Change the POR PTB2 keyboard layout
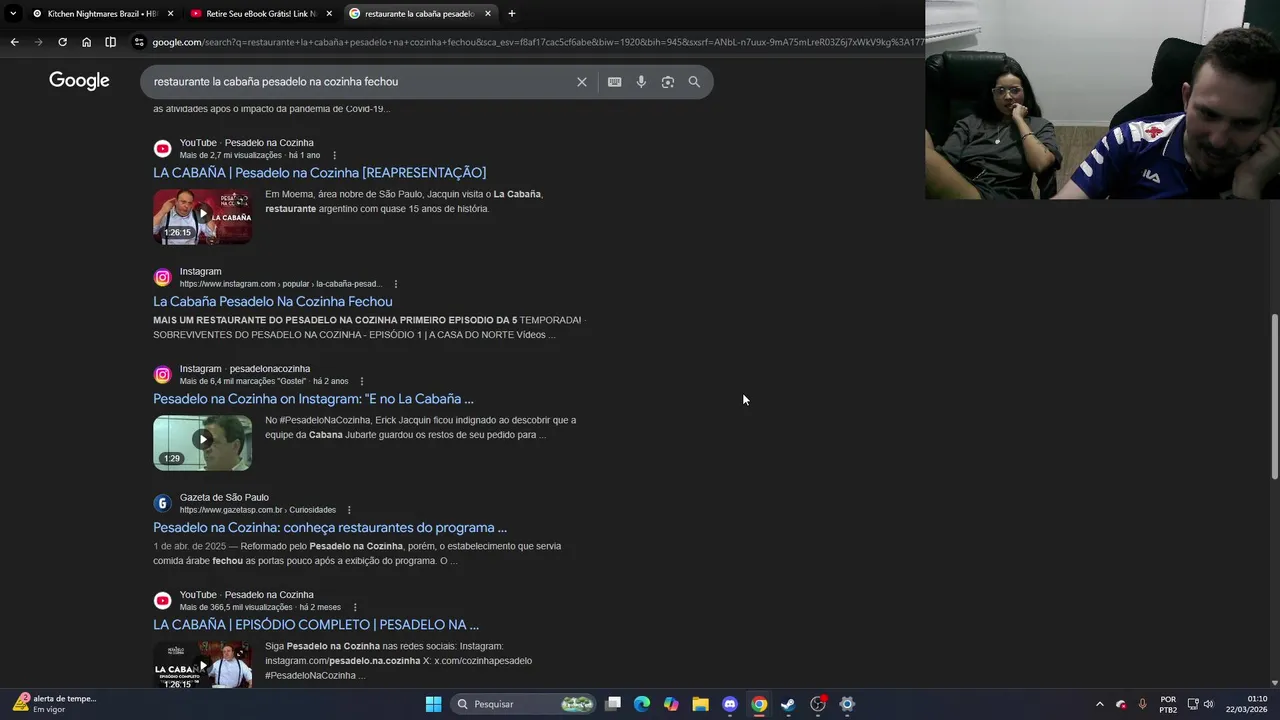 [1168, 704]
